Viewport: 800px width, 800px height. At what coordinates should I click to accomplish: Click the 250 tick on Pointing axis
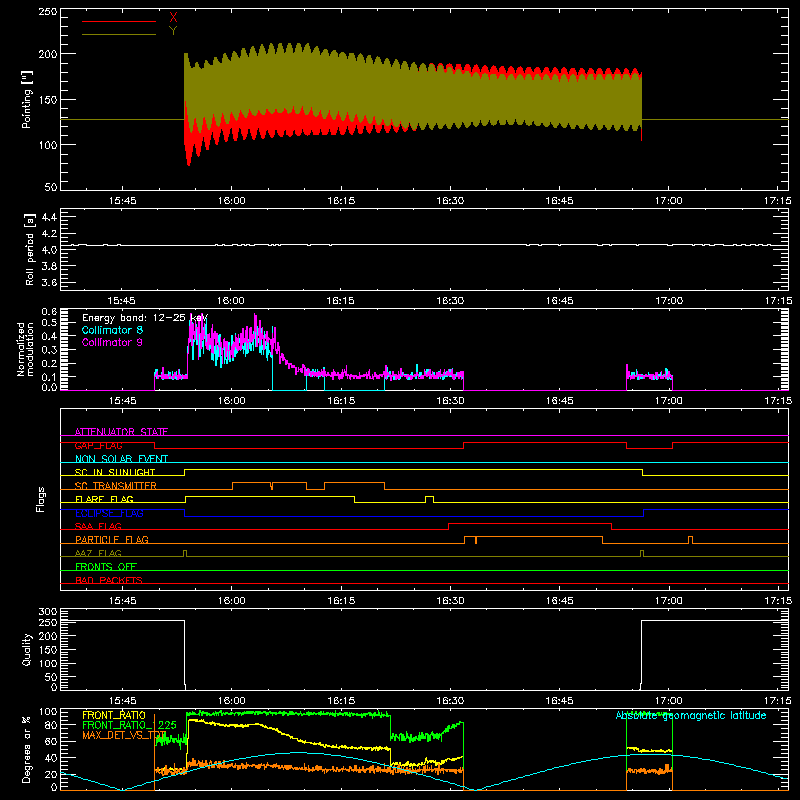(x=47, y=11)
